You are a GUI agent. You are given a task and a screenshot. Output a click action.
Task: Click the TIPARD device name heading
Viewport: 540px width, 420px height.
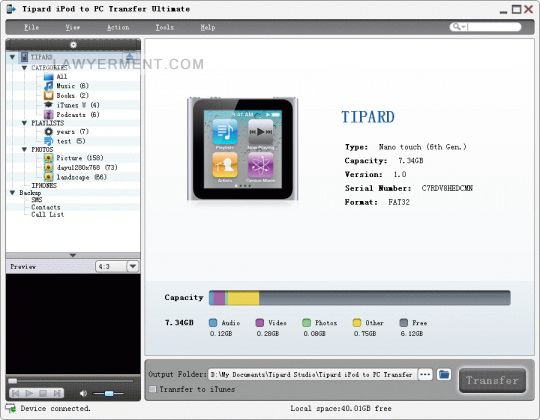(x=368, y=117)
